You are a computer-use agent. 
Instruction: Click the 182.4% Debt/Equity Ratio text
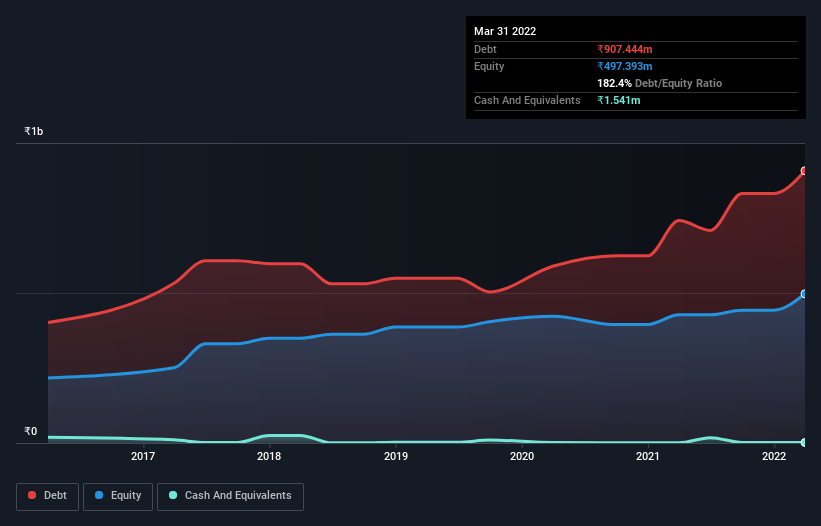[x=659, y=83]
